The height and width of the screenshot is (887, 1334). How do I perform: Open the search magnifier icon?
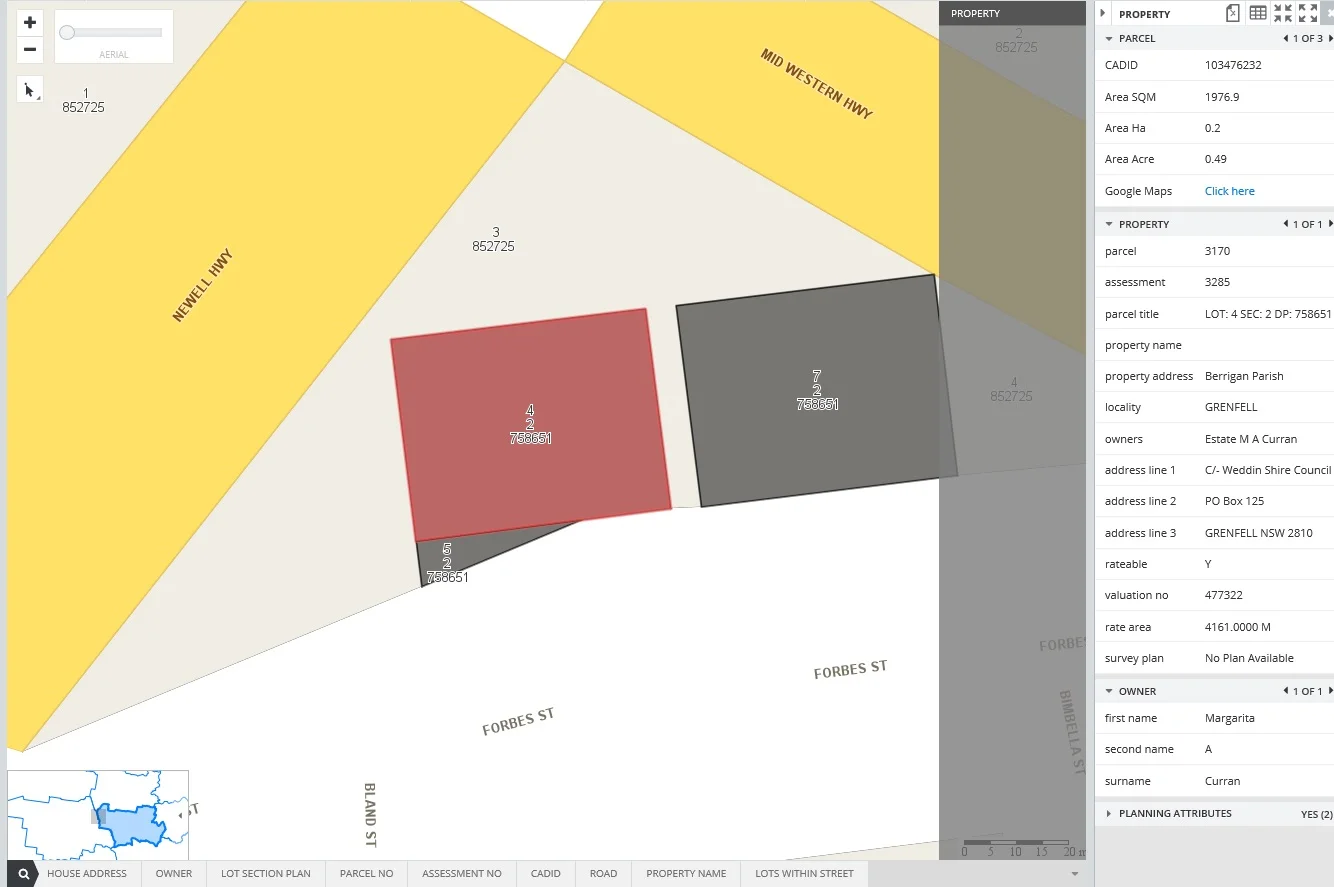(x=23, y=874)
